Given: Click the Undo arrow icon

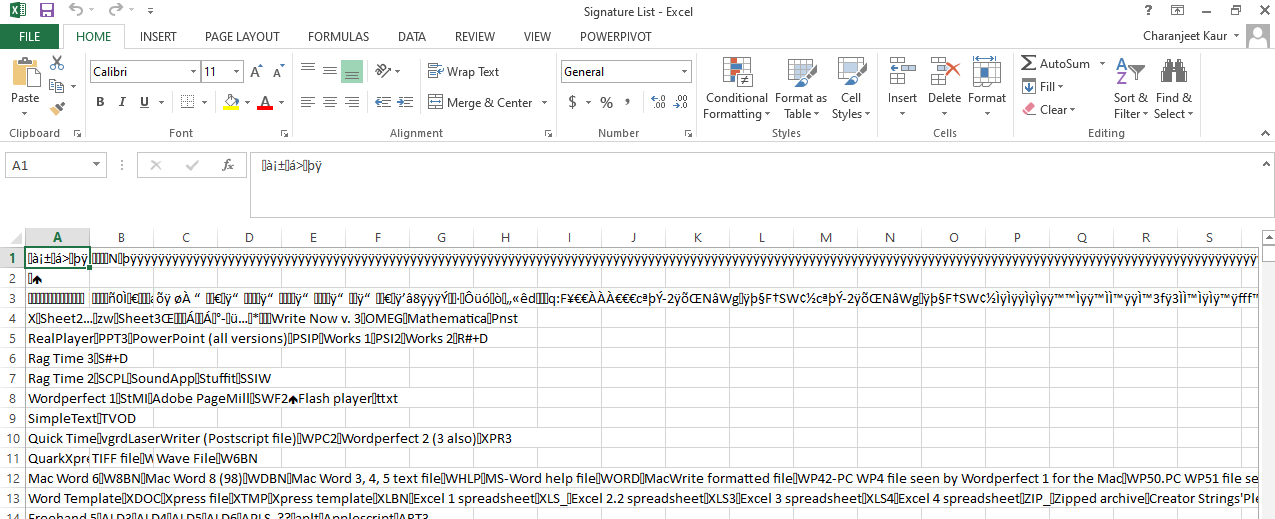Looking at the screenshot, I should [78, 11].
